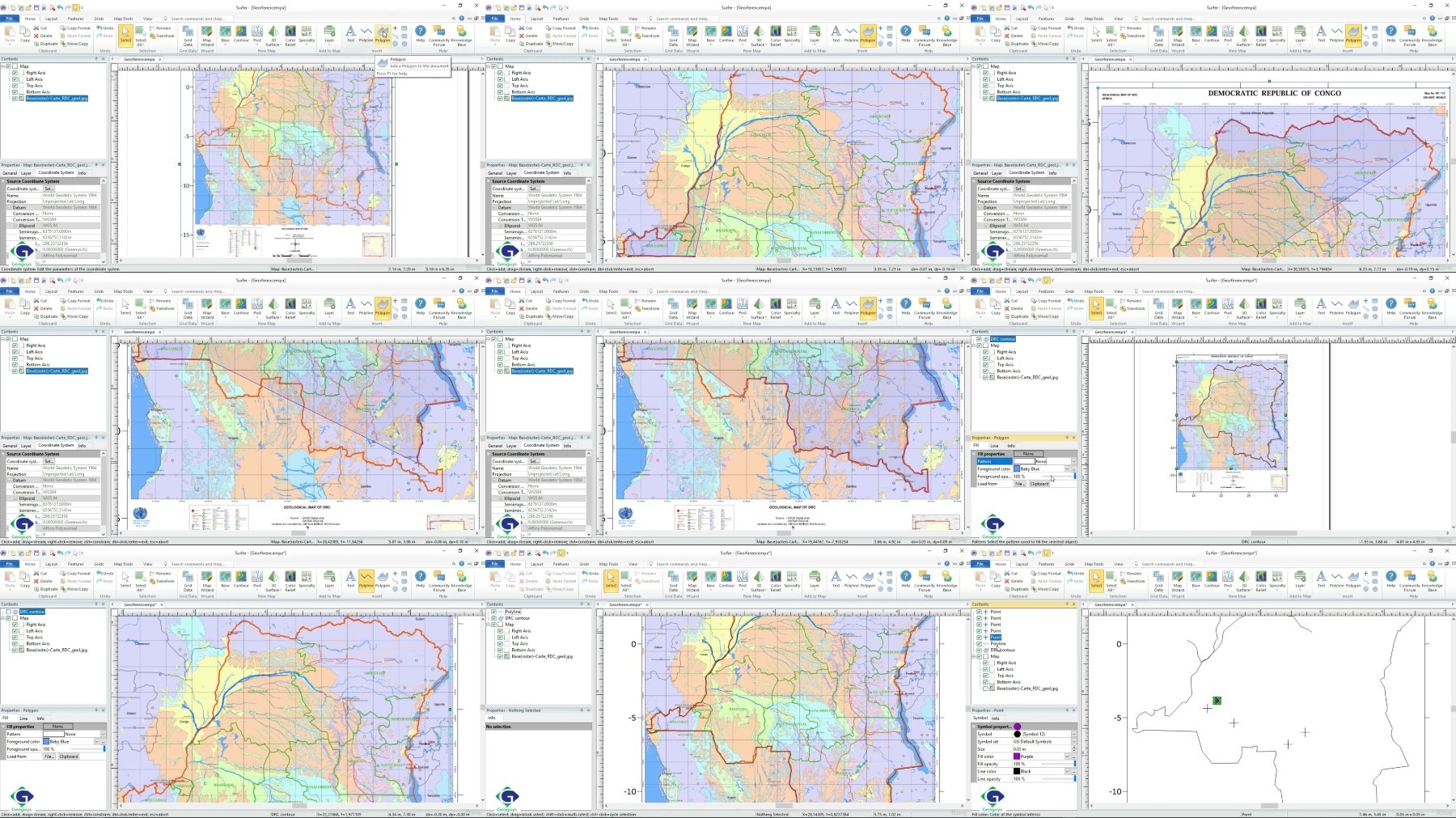Click Rename in the Nothing Selected window
The image size is (1456, 818).
(x=646, y=574)
